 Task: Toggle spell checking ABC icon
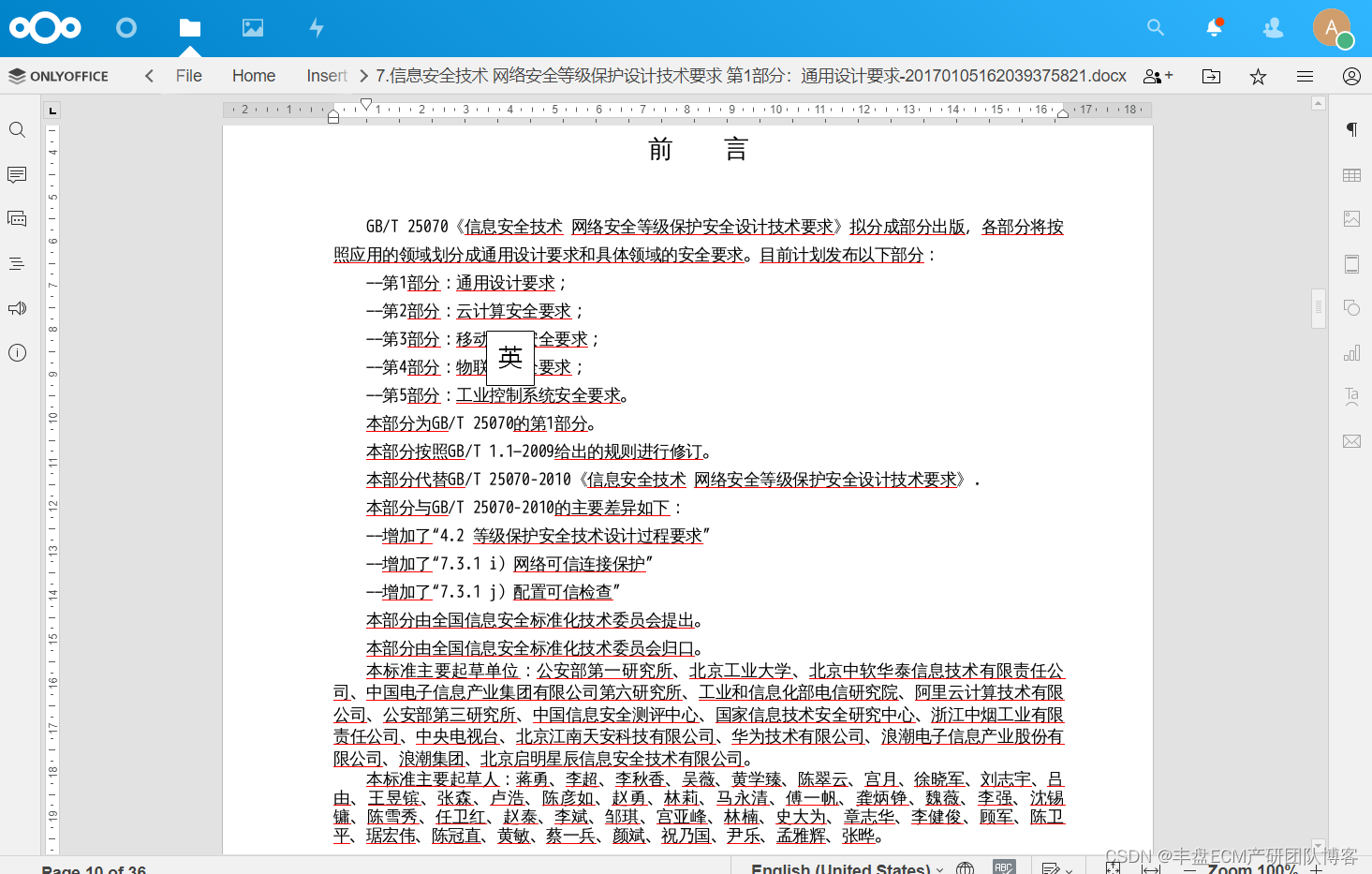click(x=1004, y=868)
